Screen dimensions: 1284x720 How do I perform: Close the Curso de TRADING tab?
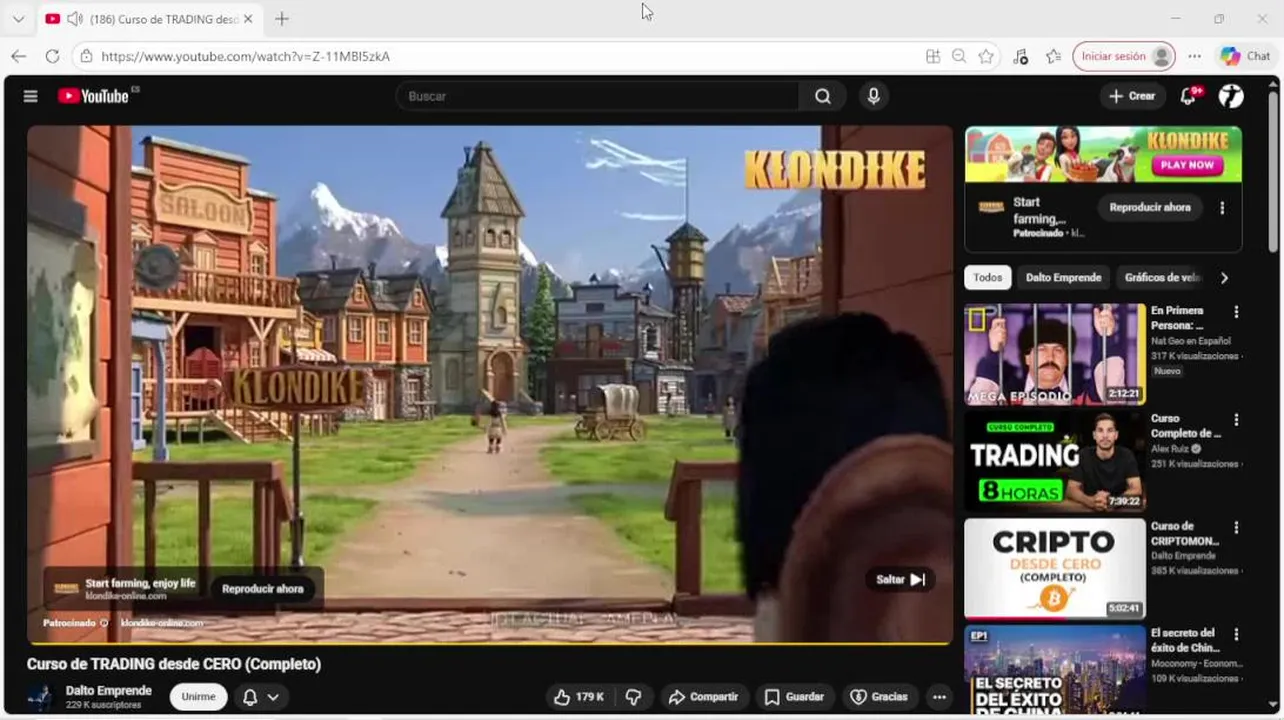pos(248,19)
